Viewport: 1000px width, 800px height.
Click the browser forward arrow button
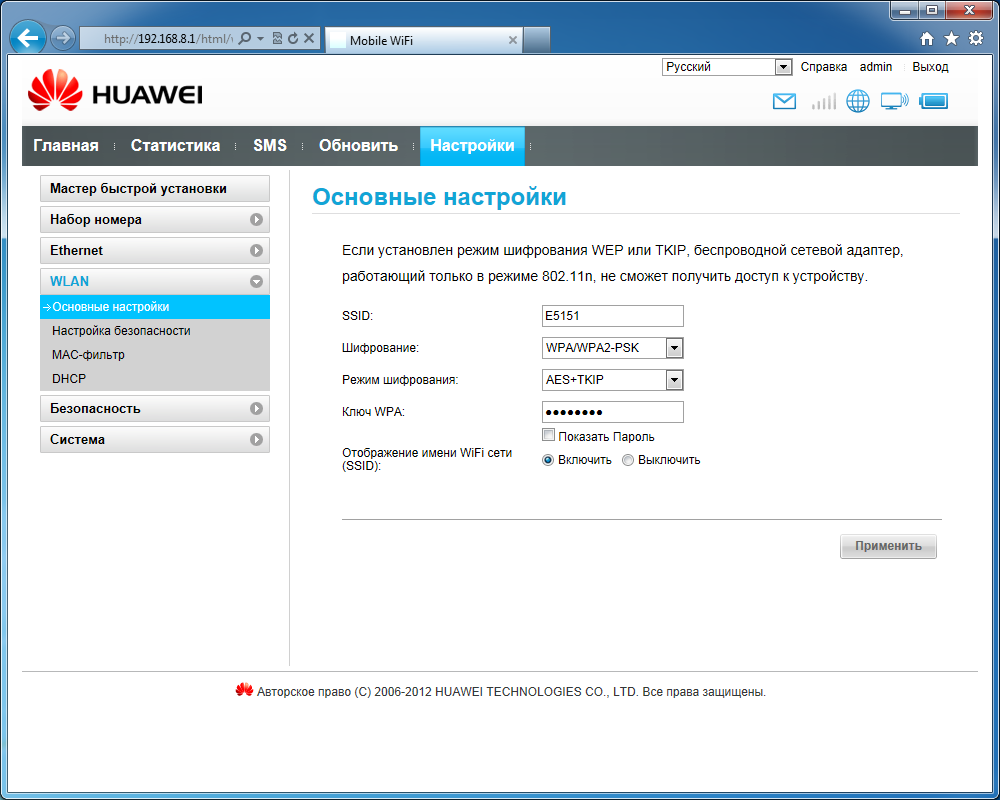[62, 38]
